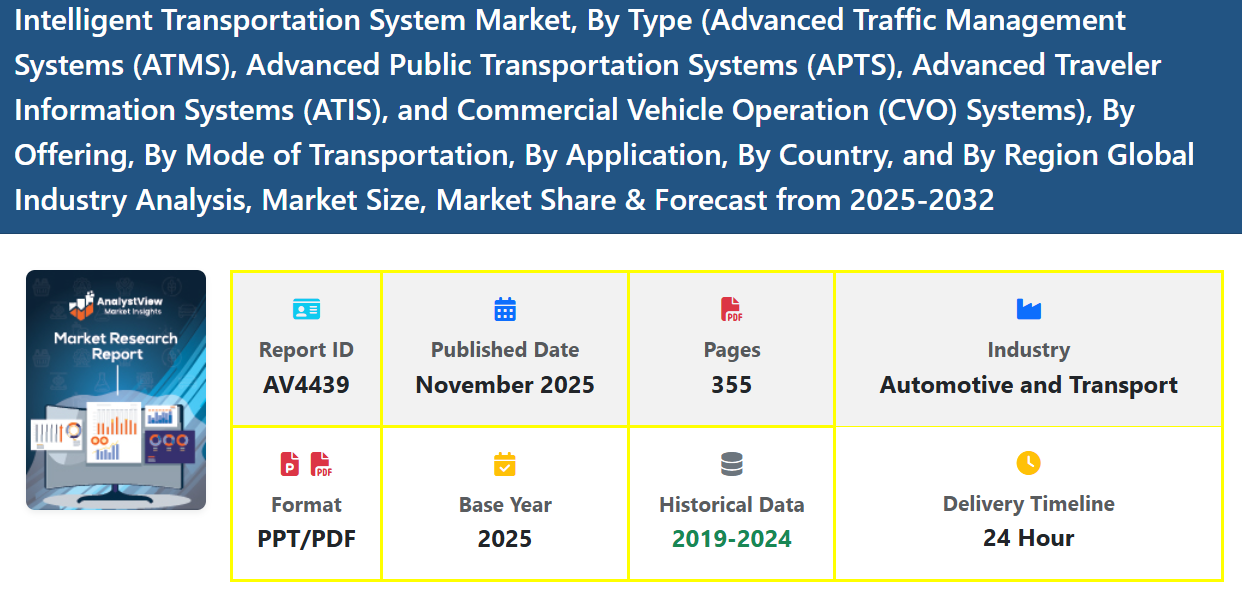1242x604 pixels.
Task: Click the Published Date calendar icon
Action: pos(505,309)
